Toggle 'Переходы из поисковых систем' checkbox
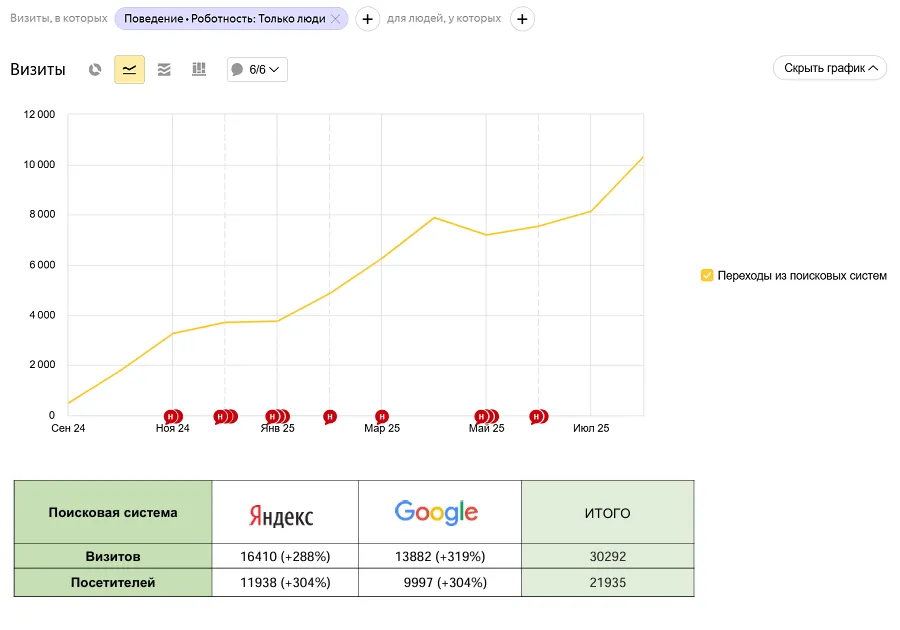The height and width of the screenshot is (630, 900). point(707,275)
